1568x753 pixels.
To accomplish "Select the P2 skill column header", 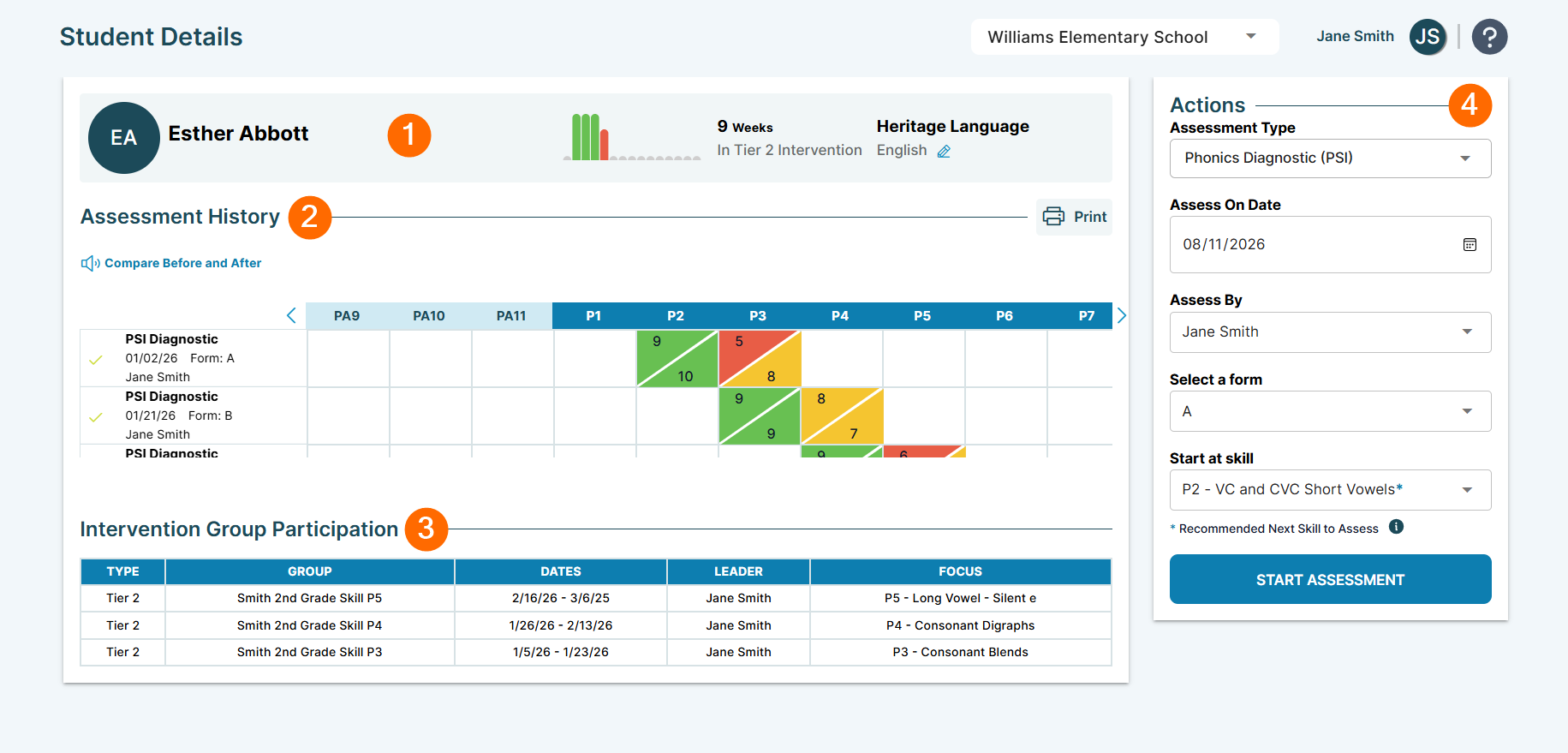I will 676,316.
